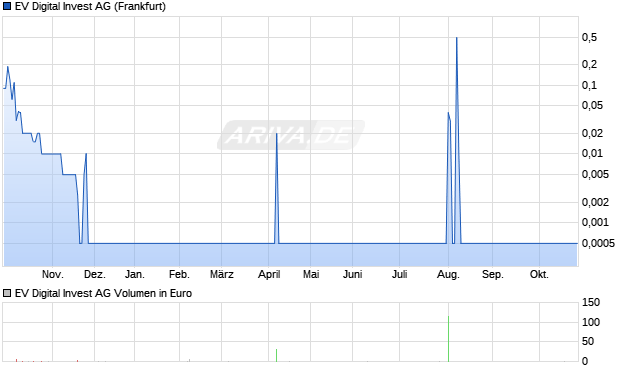Click the 0,01 price axis value

pyautogui.click(x=592, y=153)
